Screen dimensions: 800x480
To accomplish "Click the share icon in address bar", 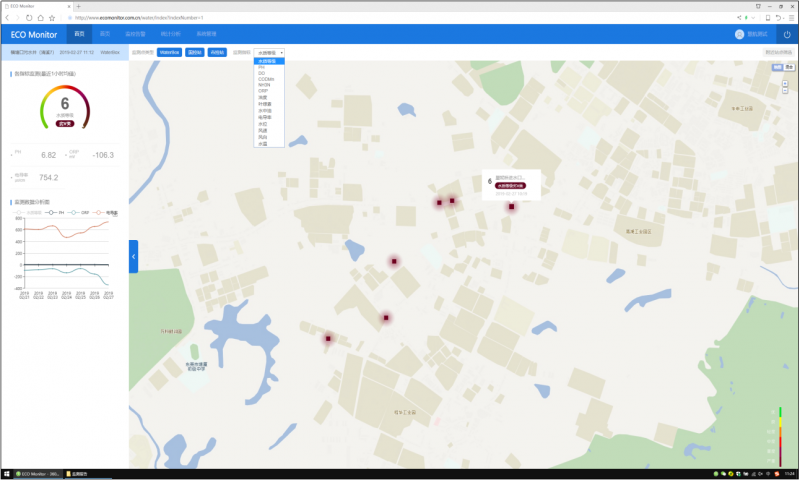I will click(739, 17).
